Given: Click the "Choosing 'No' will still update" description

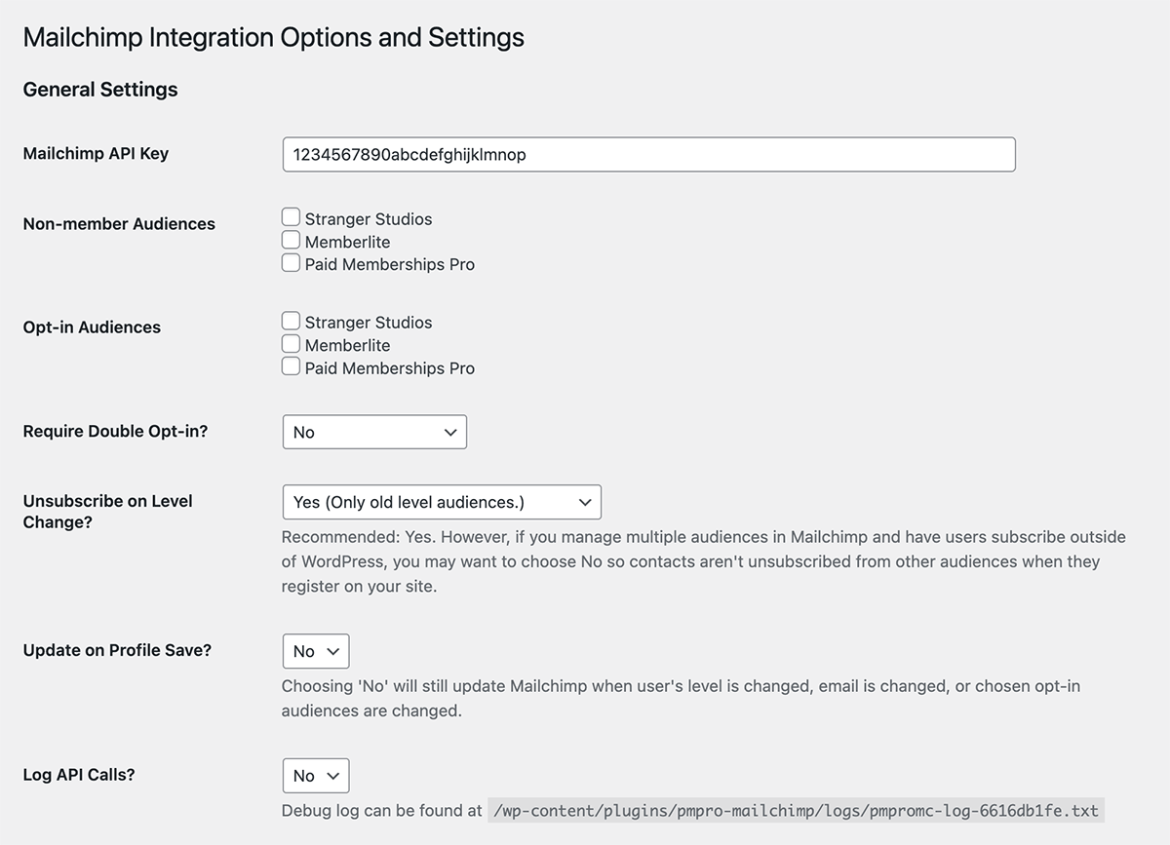Looking at the screenshot, I should pyautogui.click(x=681, y=698).
